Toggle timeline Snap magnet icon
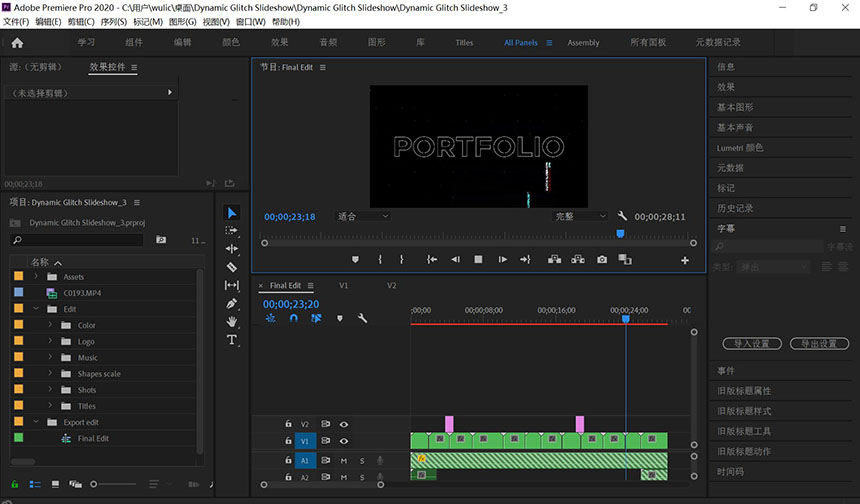The height and width of the screenshot is (504, 860). [293, 318]
